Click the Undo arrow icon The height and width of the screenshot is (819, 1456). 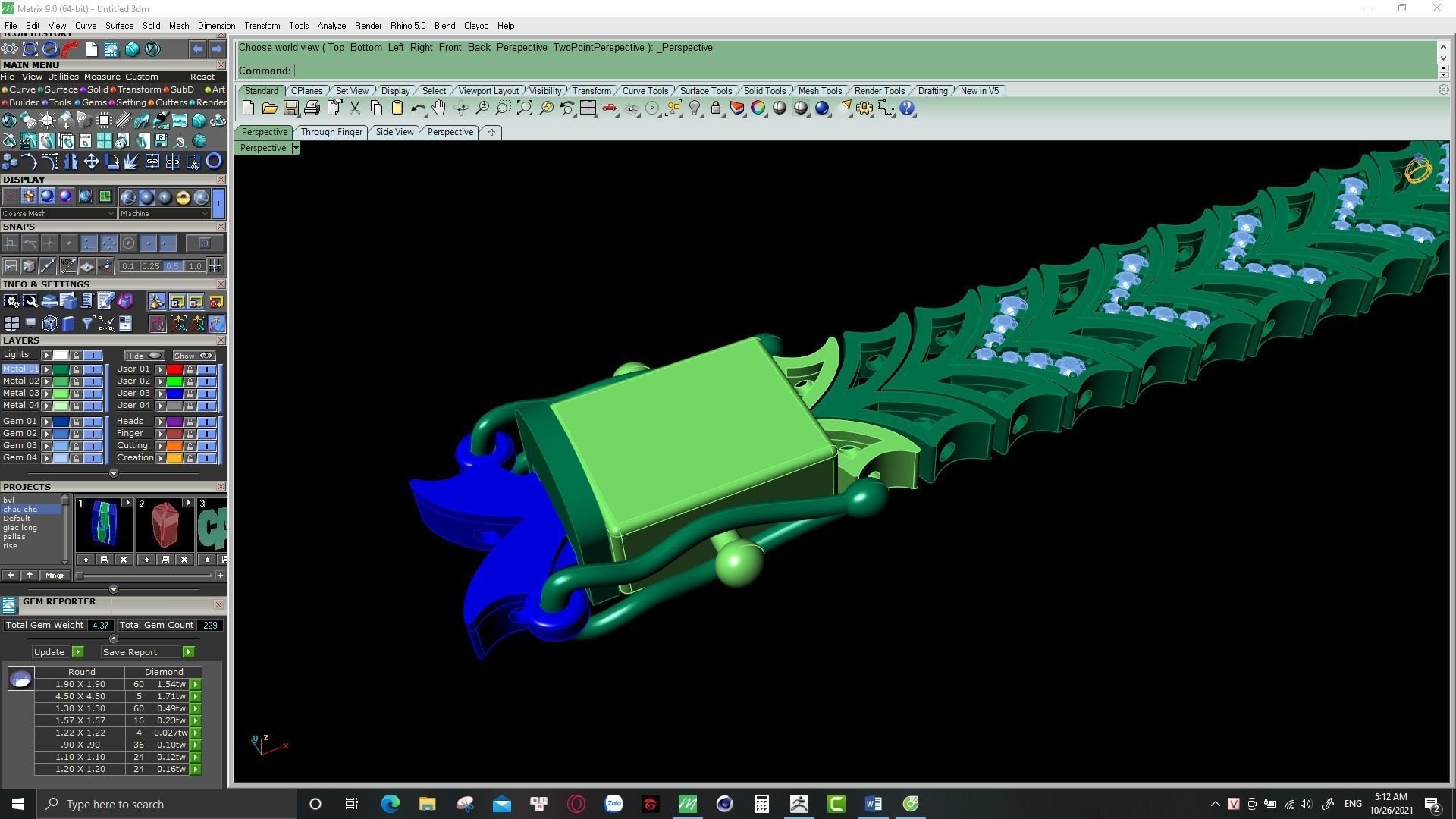[417, 108]
